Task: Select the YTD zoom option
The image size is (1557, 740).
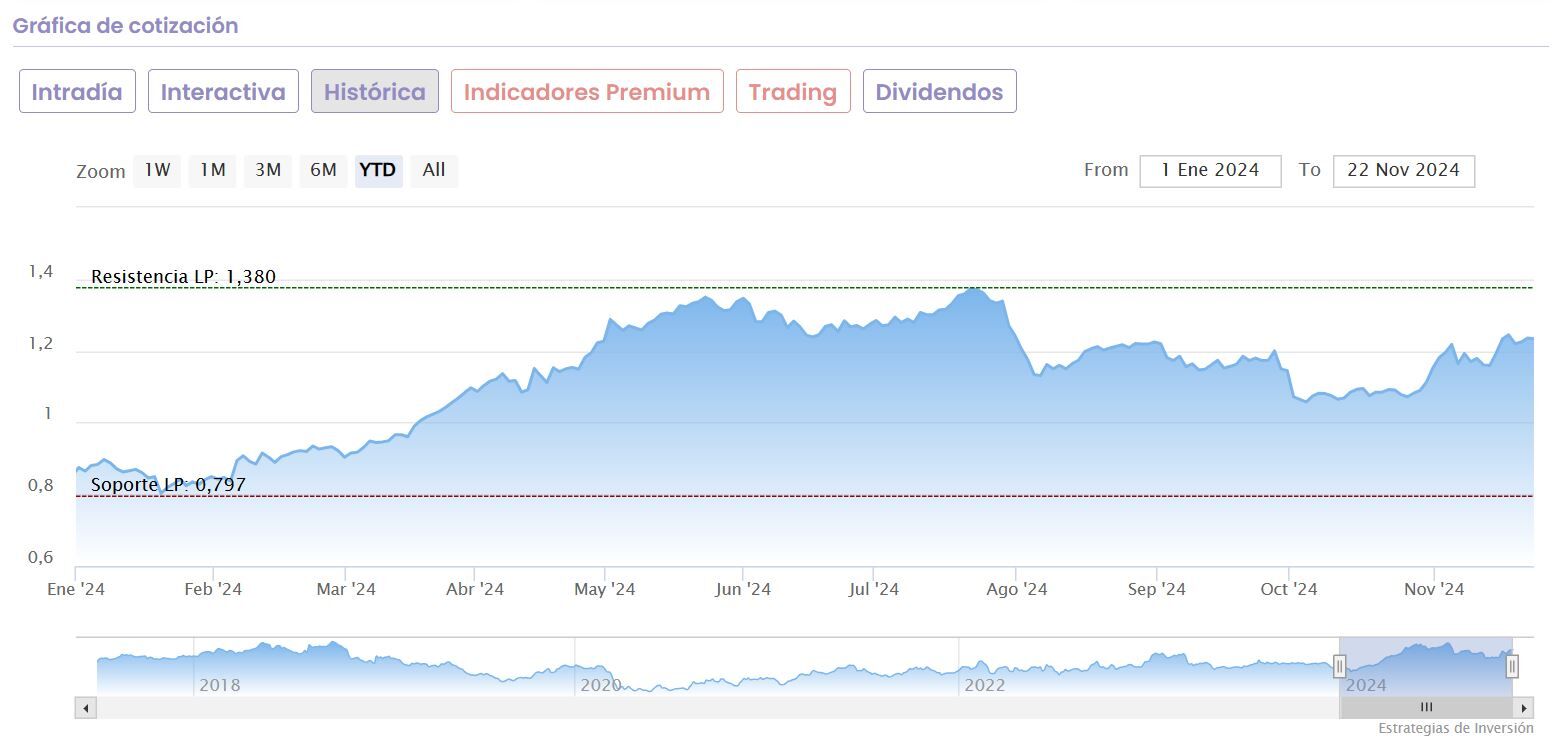Action: click(378, 170)
